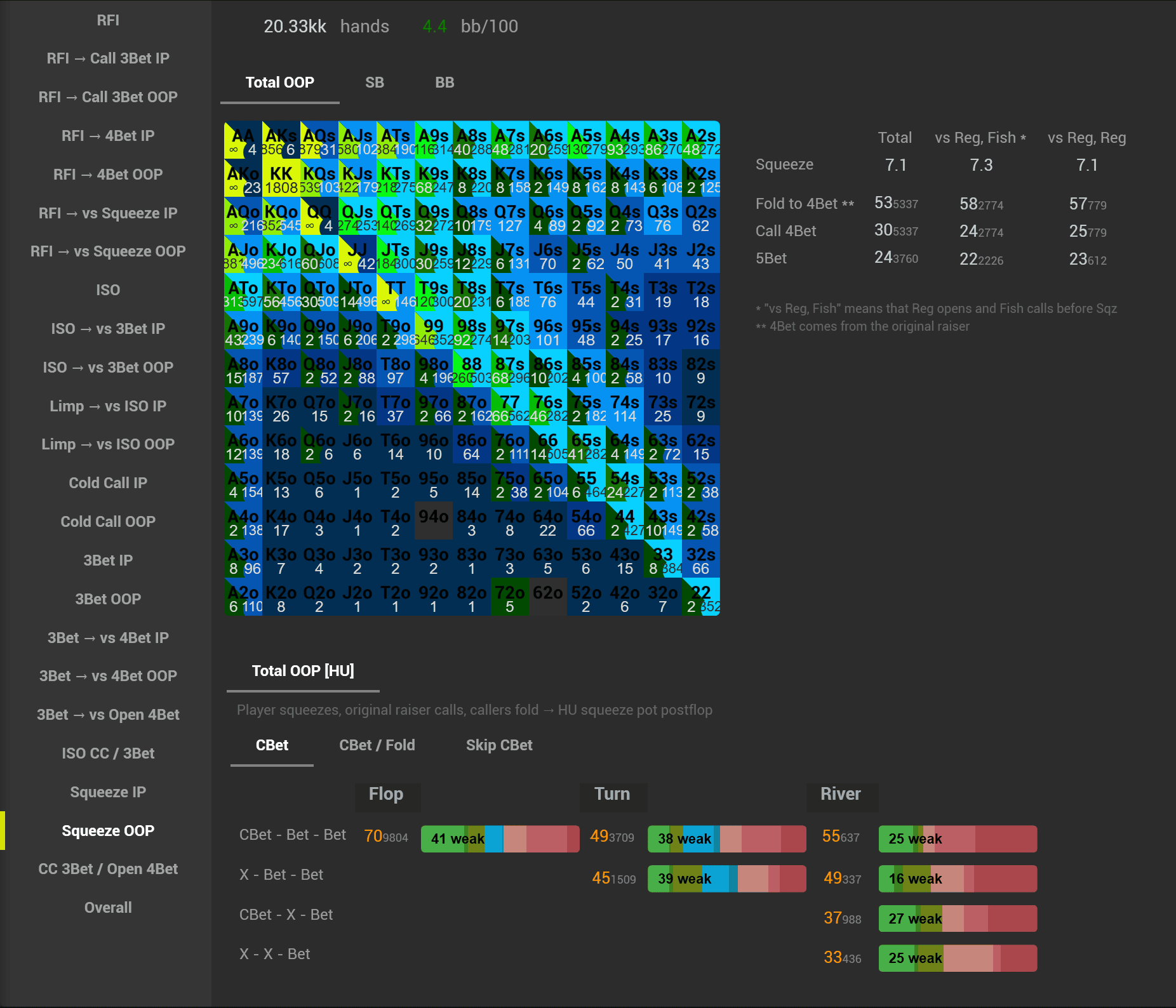Image resolution: width=1176 pixels, height=1008 pixels.
Task: Open the ISO sidebar item
Action: [108, 290]
